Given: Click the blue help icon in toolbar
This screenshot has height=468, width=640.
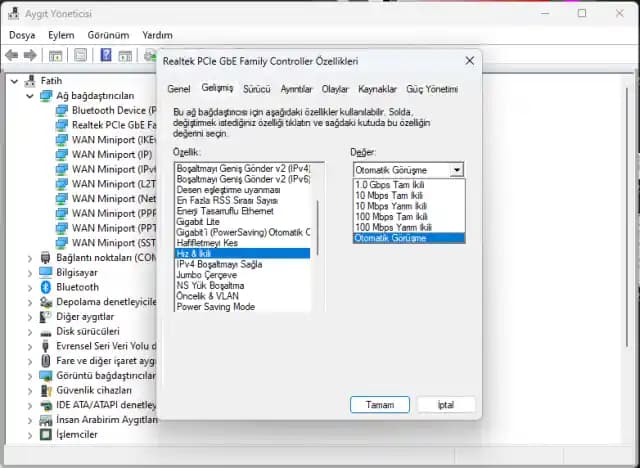Looking at the screenshot, I should [x=105, y=55].
